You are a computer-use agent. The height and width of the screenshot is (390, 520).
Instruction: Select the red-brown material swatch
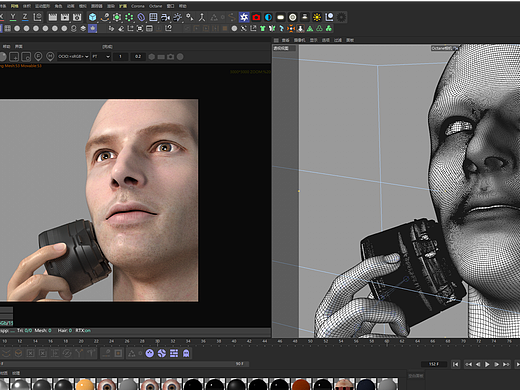coord(301,384)
